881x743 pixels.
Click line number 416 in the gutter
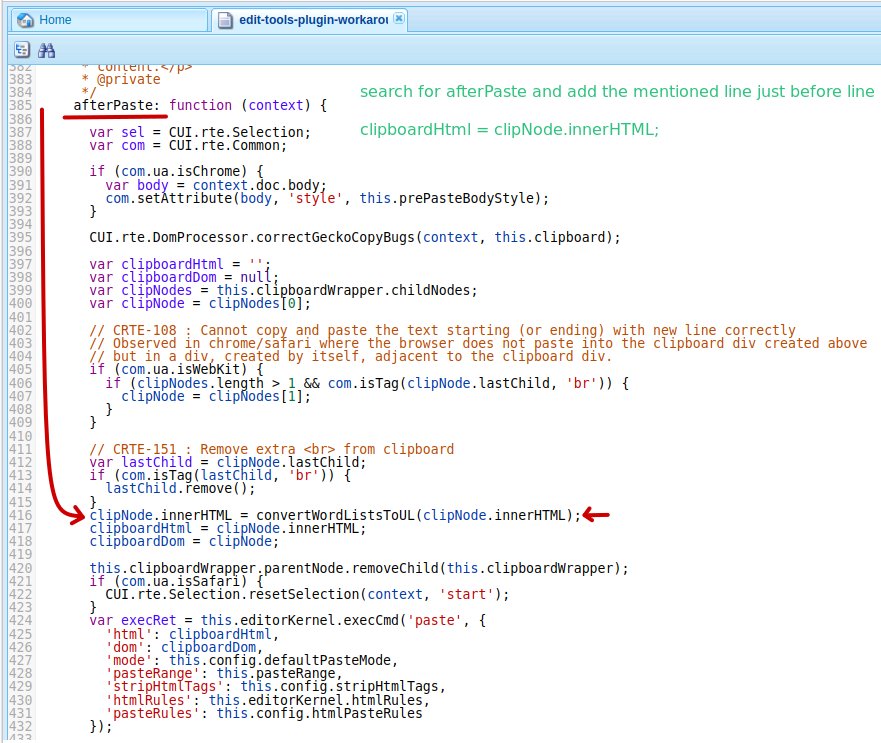(20, 515)
